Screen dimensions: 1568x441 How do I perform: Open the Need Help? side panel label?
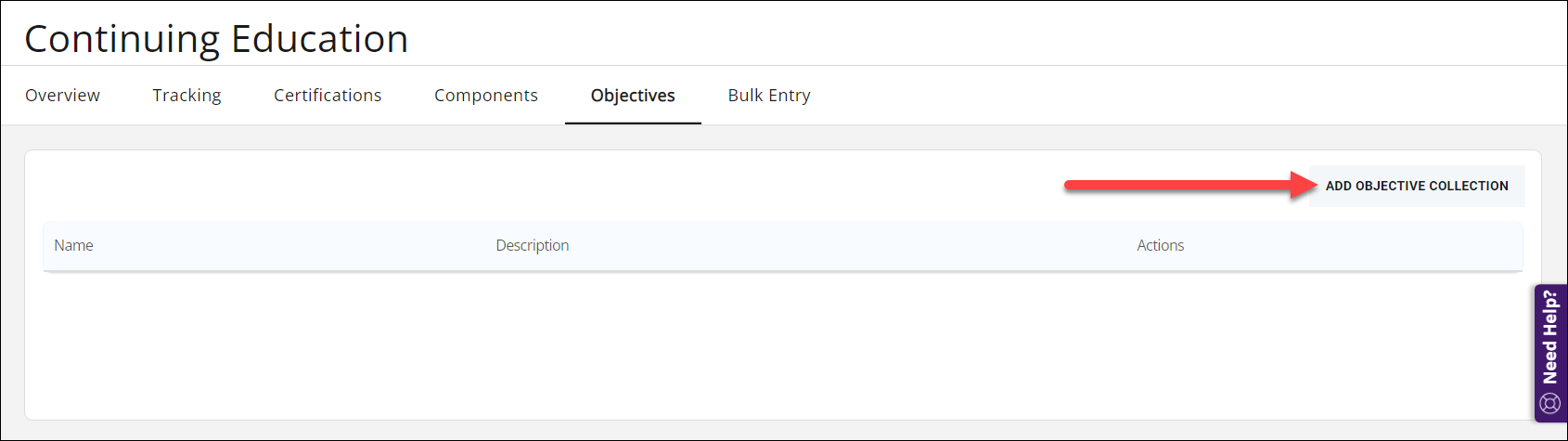pos(1549,337)
